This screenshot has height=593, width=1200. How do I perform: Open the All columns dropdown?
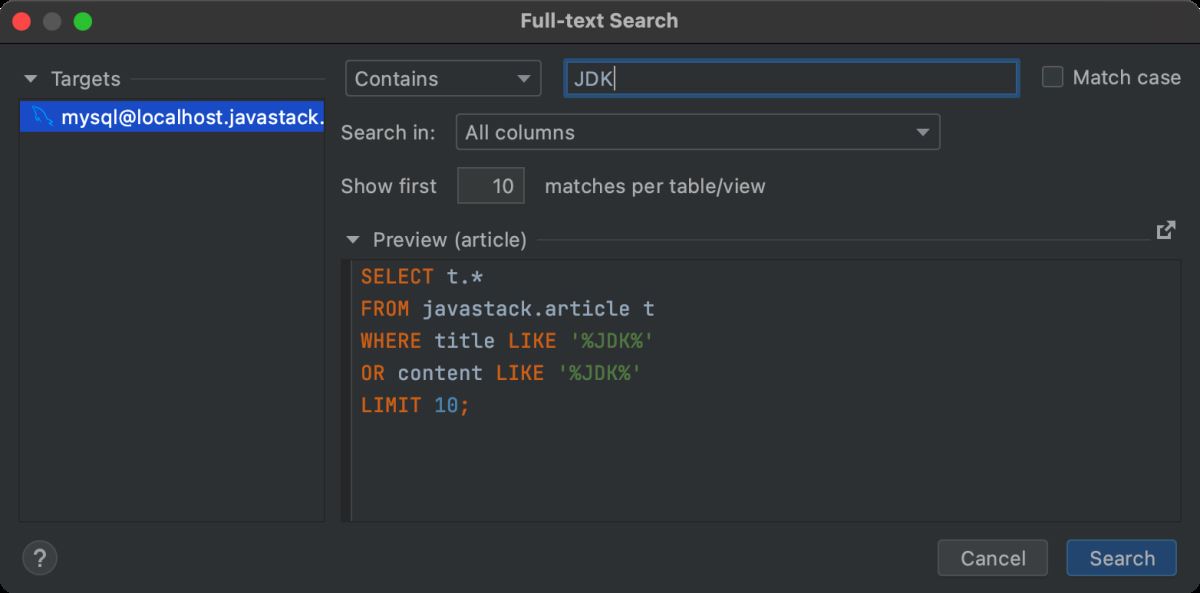pyautogui.click(x=697, y=132)
